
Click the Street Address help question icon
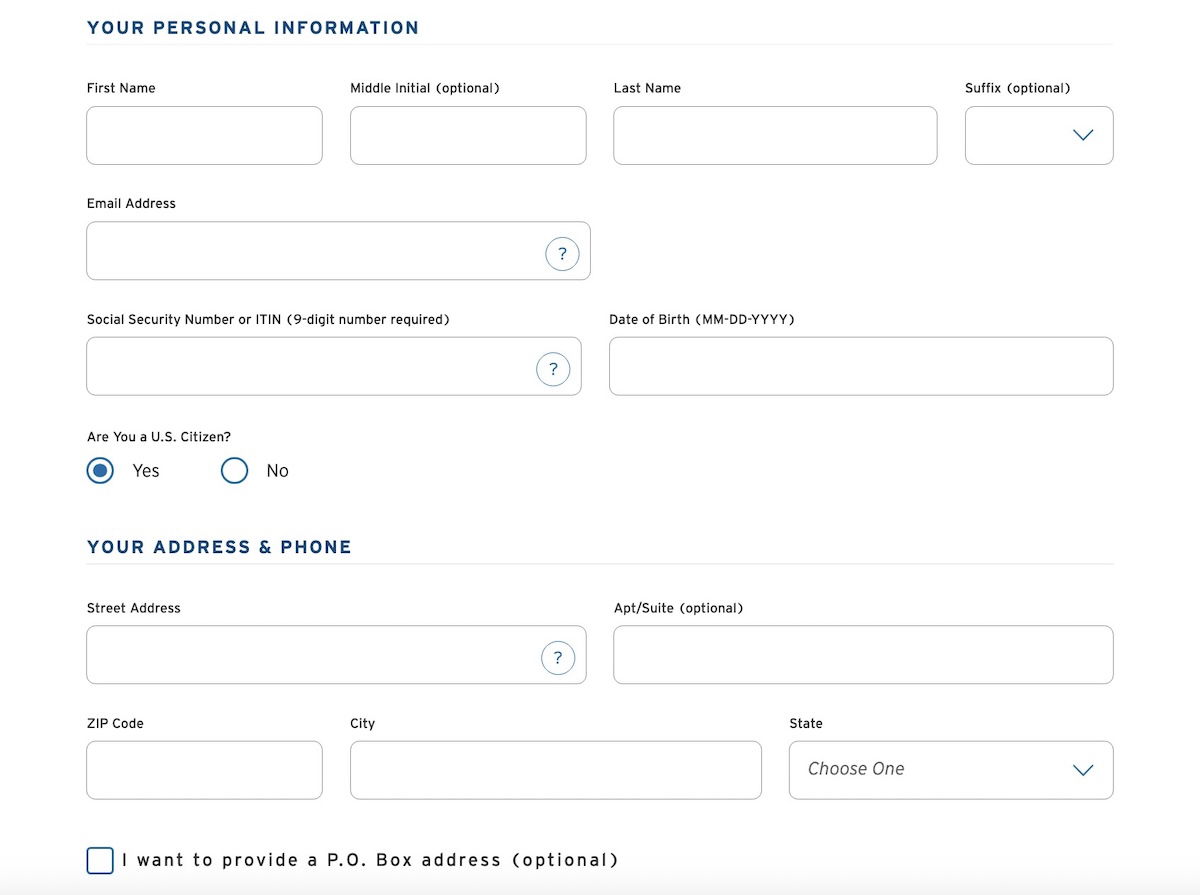(x=558, y=658)
